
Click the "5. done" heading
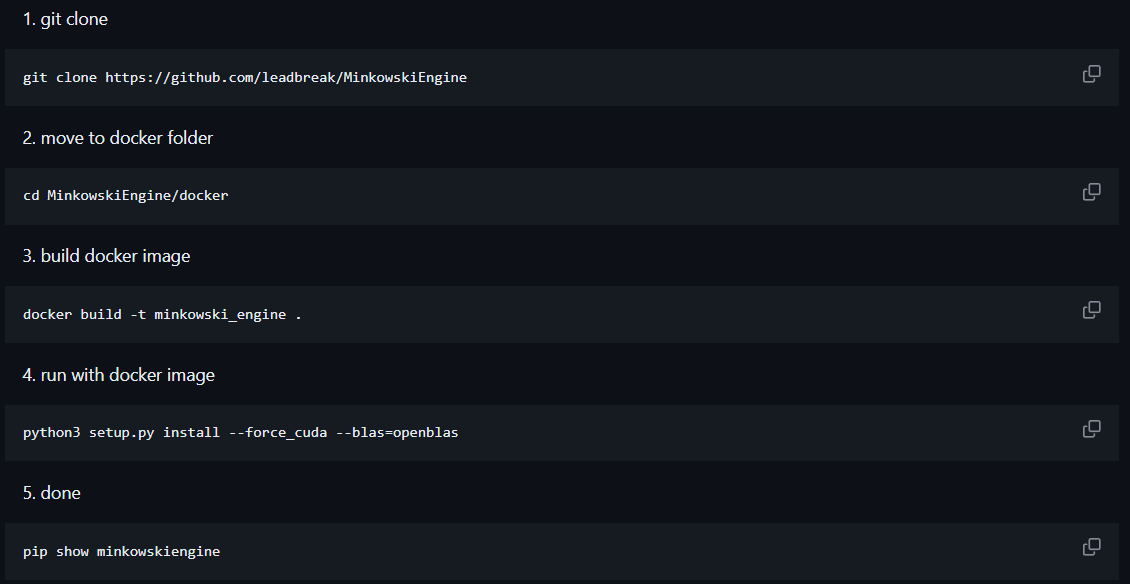(x=52, y=492)
